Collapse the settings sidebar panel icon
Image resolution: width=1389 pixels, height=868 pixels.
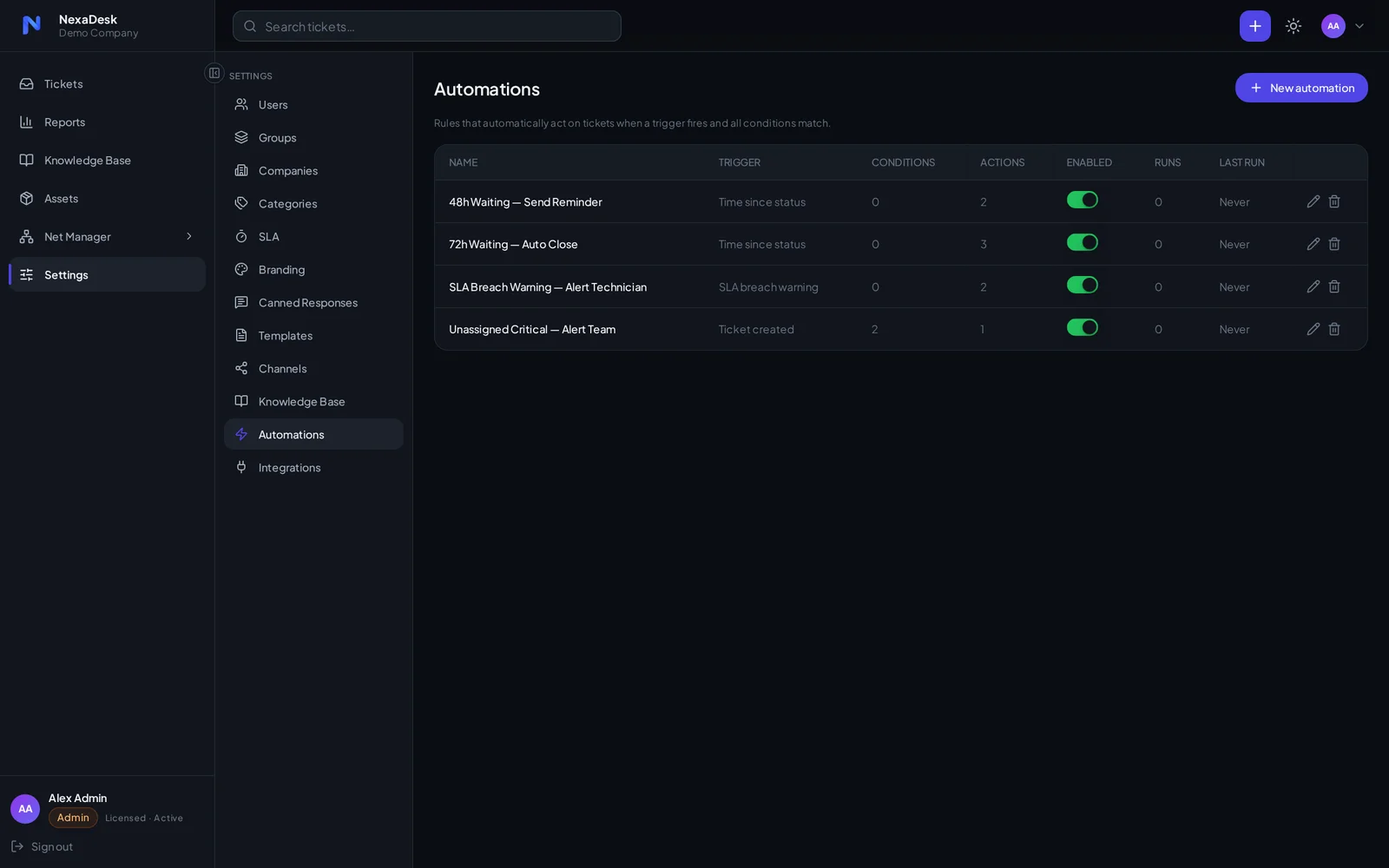pyautogui.click(x=214, y=73)
